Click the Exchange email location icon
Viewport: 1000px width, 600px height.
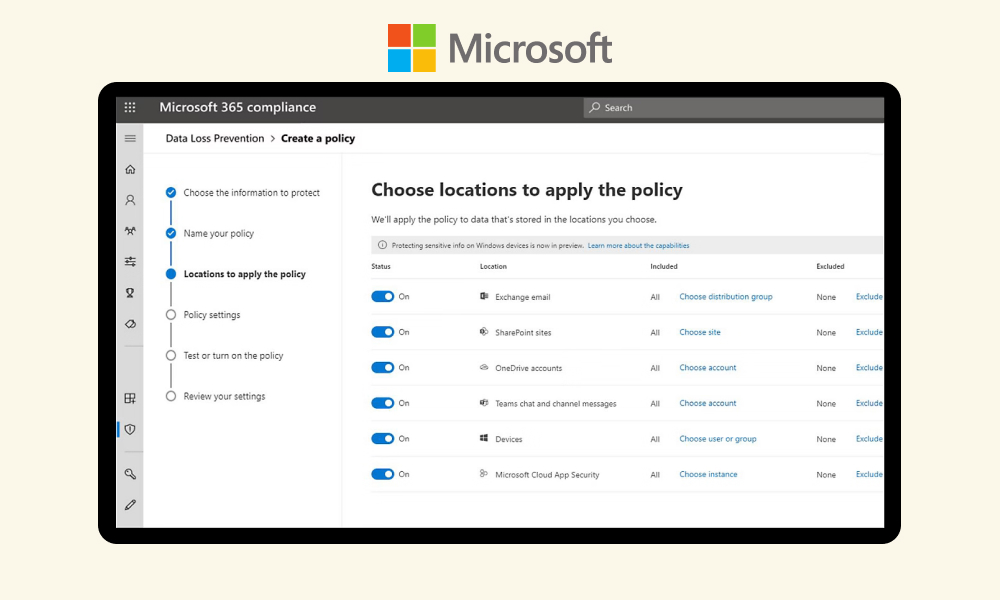484,296
